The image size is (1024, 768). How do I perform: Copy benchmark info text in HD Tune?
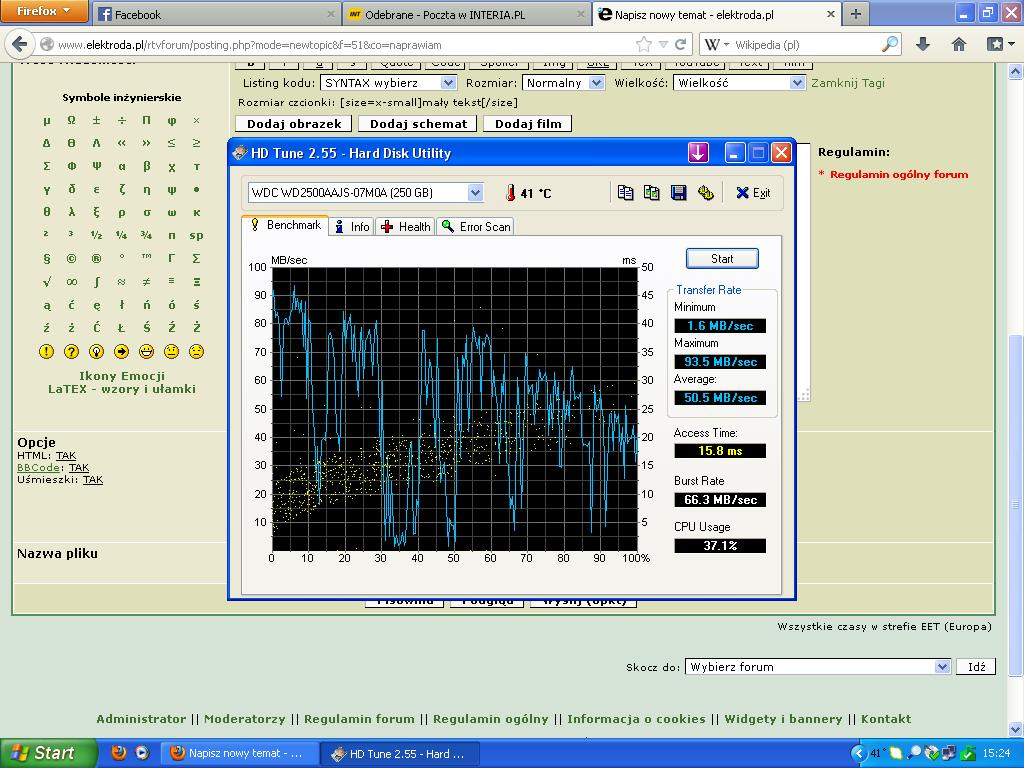click(625, 193)
